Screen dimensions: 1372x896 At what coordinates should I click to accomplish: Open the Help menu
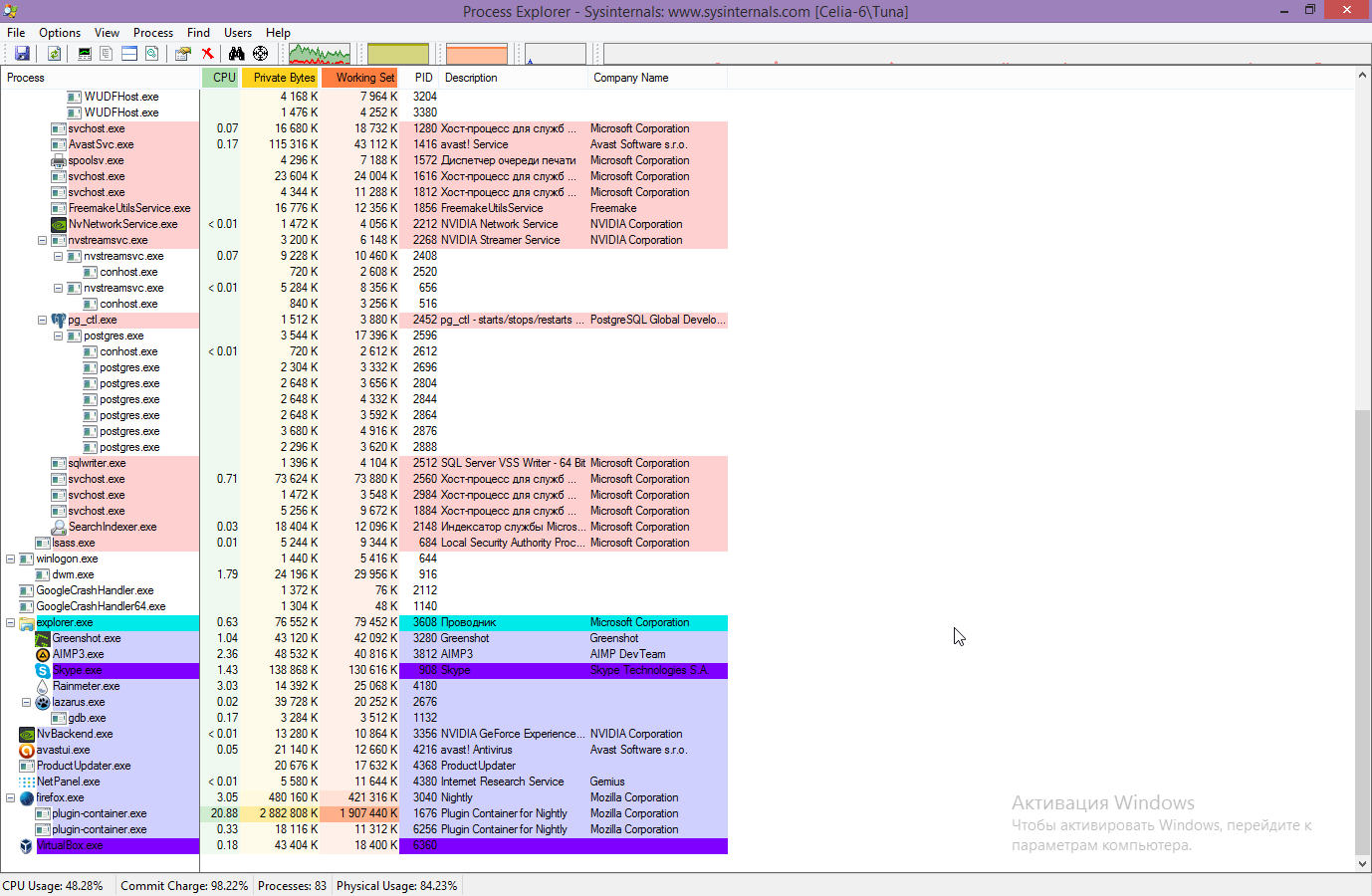[x=278, y=33]
